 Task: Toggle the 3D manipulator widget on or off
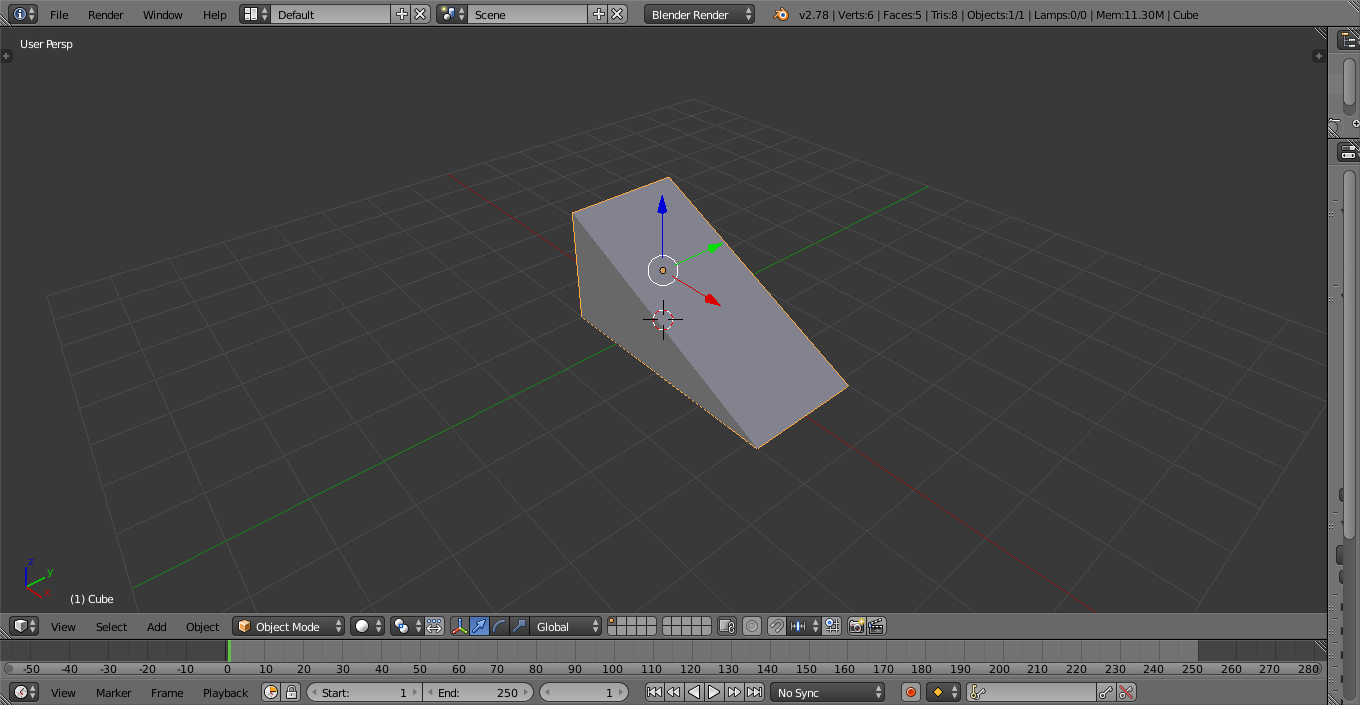tap(460, 627)
